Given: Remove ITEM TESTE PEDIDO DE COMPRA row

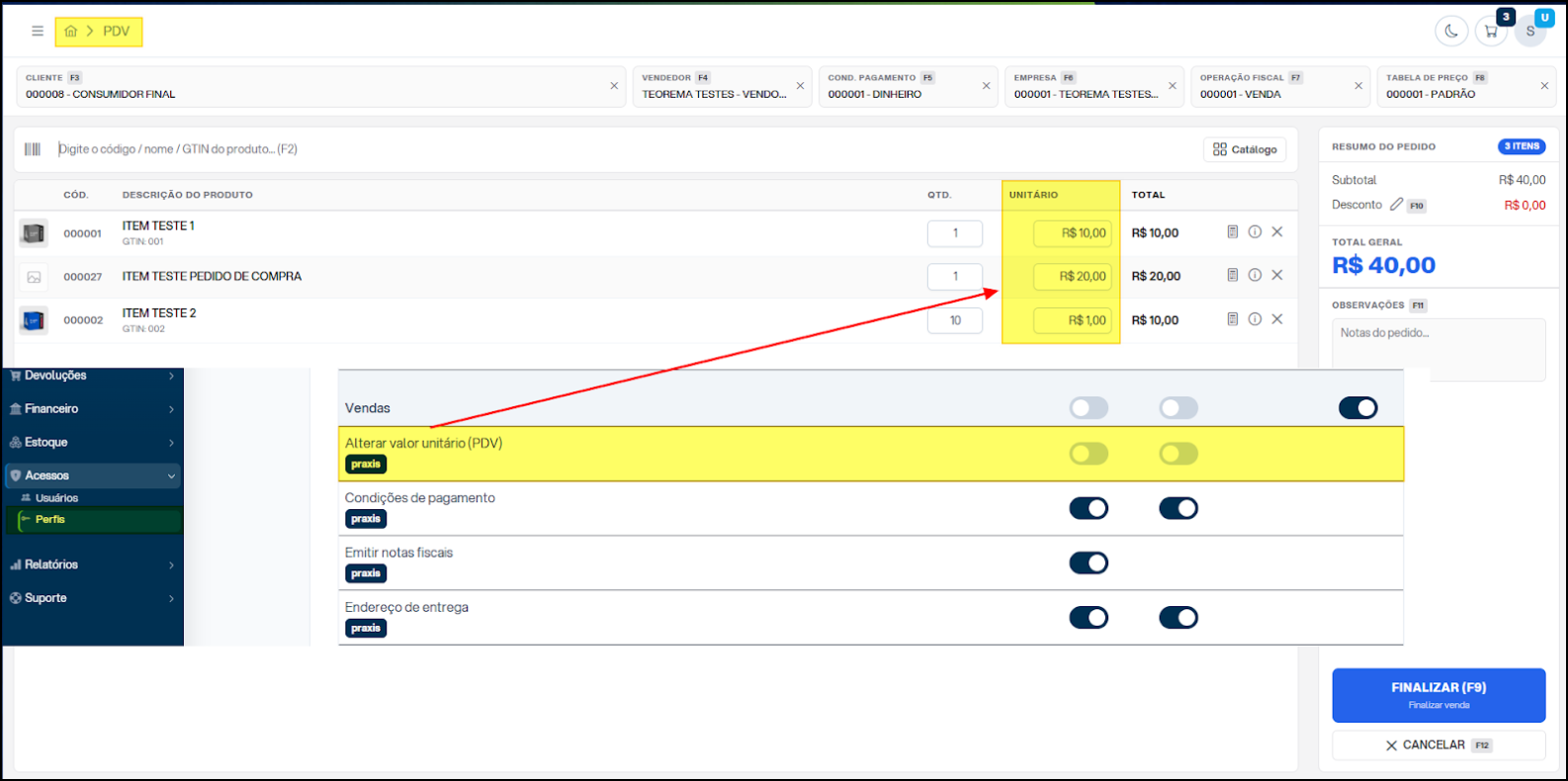Looking at the screenshot, I should point(1277,276).
